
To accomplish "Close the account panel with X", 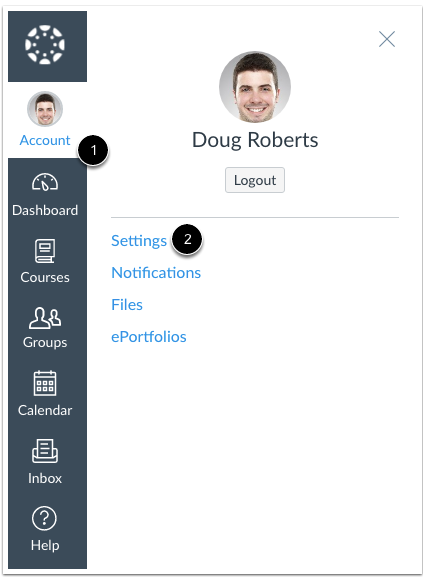I will pos(387,39).
